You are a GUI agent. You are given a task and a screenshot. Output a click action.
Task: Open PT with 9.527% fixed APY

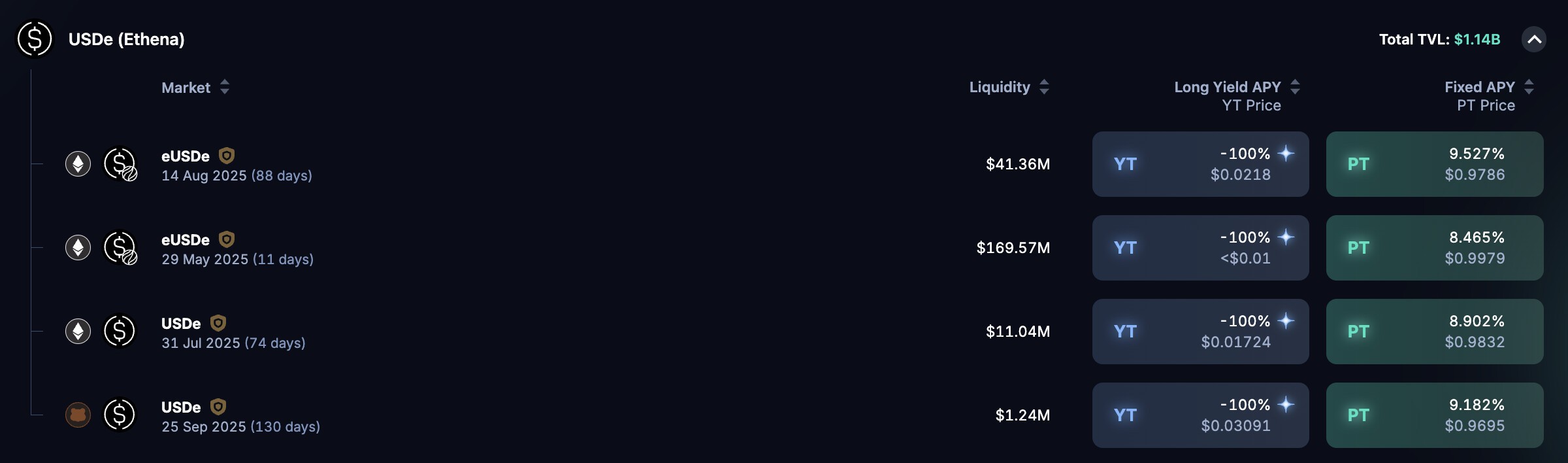[x=1435, y=164]
